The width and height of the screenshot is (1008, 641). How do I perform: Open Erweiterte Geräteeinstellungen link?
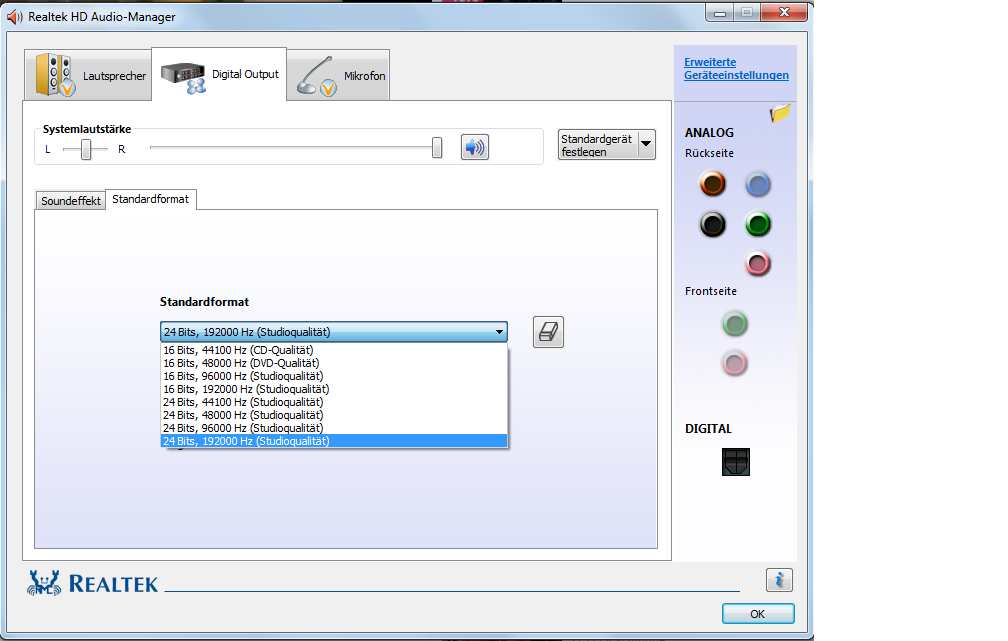[x=736, y=69]
